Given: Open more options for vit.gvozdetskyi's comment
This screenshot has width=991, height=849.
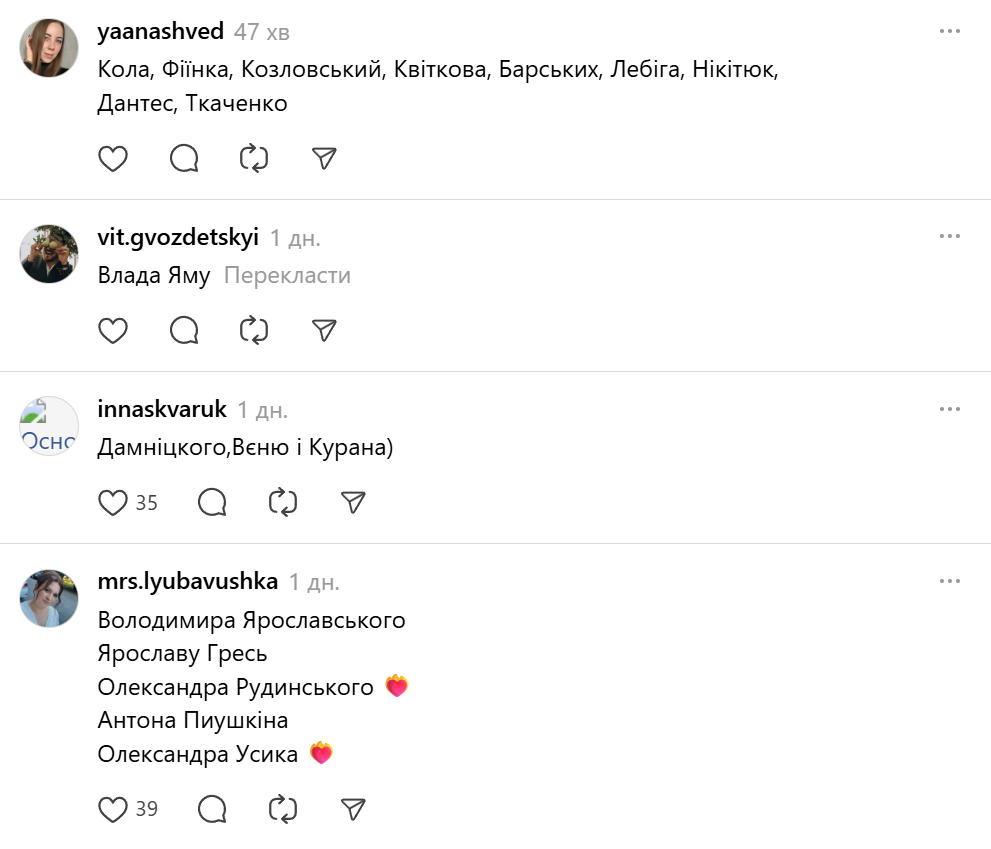Looking at the screenshot, I should [949, 237].
